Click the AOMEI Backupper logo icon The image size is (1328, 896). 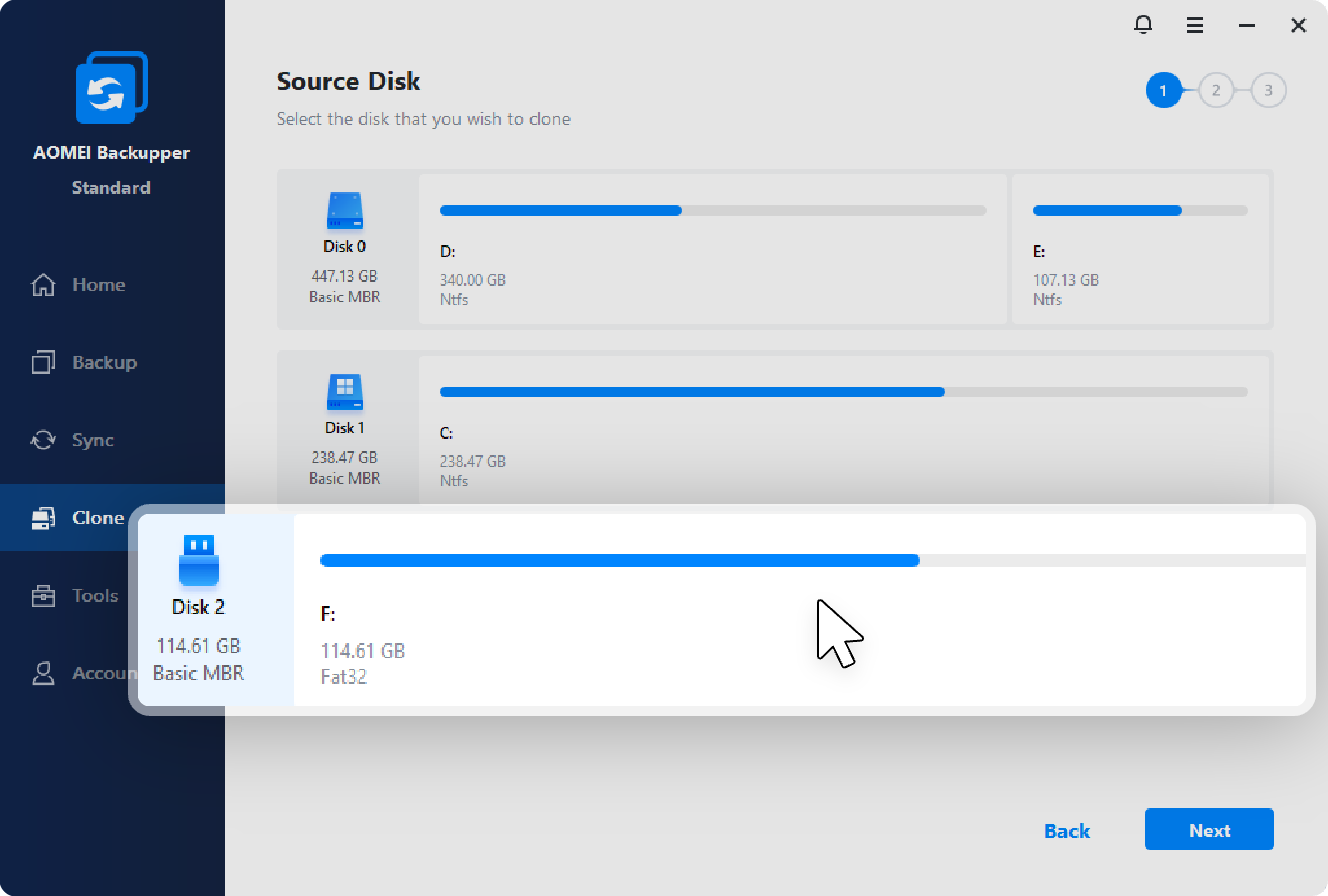(111, 88)
